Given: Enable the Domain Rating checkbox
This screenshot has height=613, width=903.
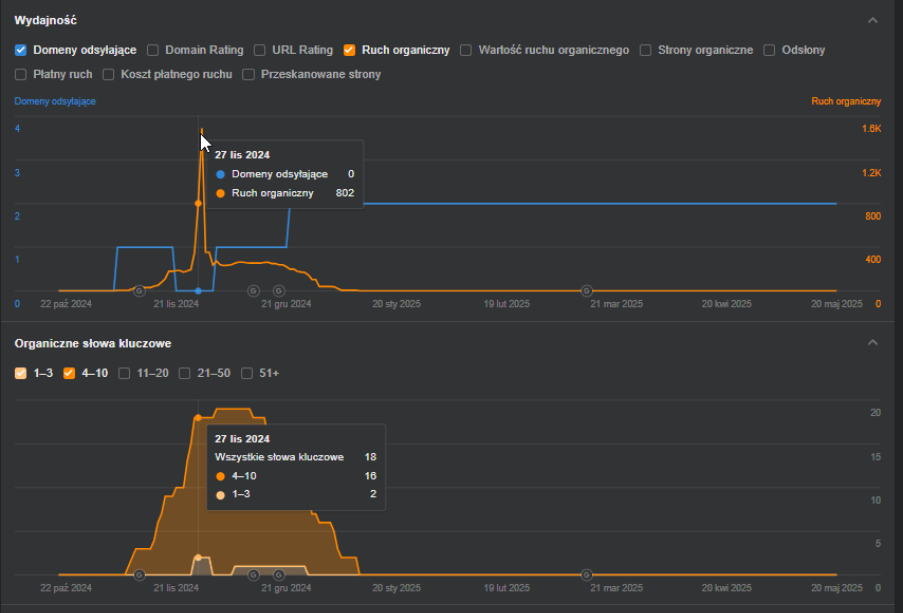Looking at the screenshot, I should tap(153, 49).
